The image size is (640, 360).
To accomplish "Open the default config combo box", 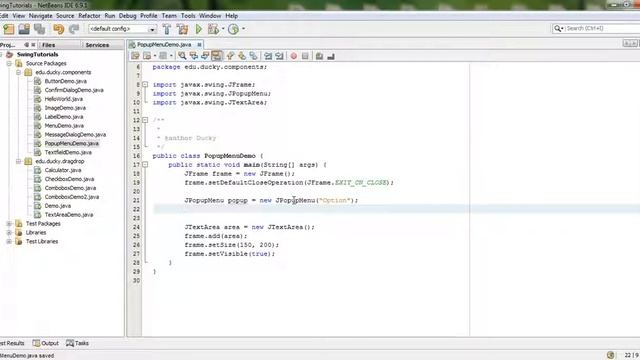I will pyautogui.click(x=122, y=29).
